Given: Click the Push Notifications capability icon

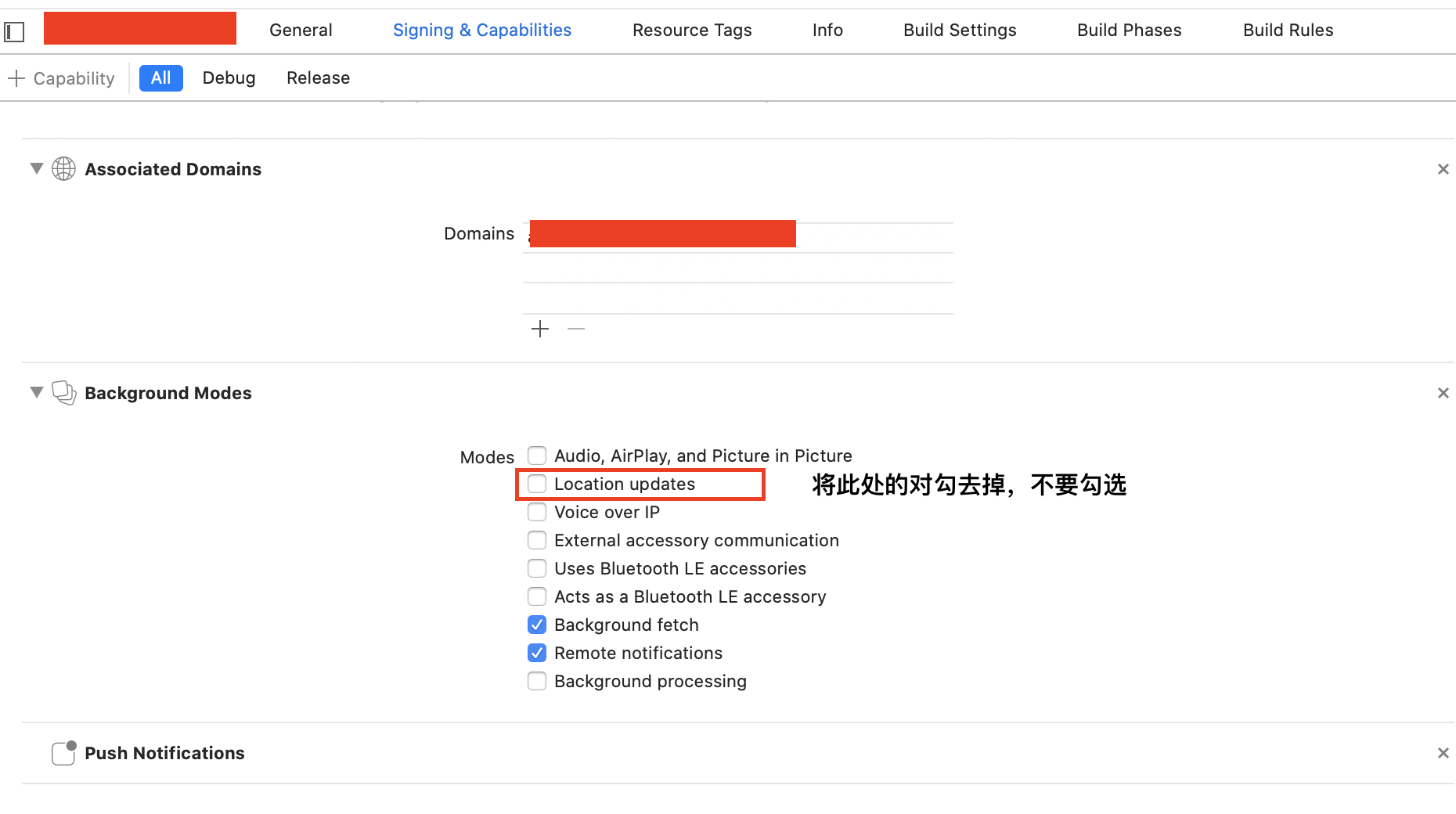Looking at the screenshot, I should point(63,752).
